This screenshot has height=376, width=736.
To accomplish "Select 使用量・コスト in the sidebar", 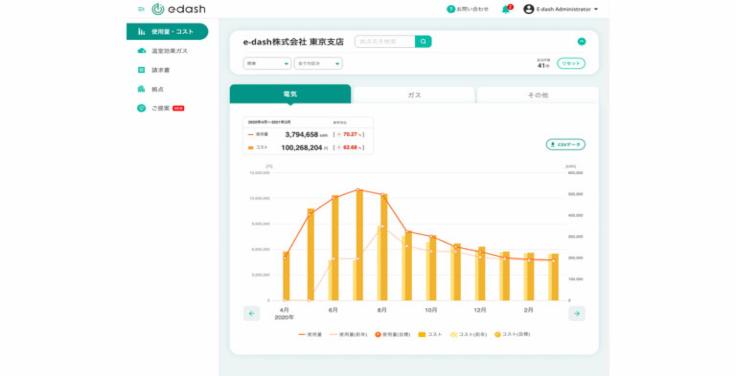I will pos(167,31).
